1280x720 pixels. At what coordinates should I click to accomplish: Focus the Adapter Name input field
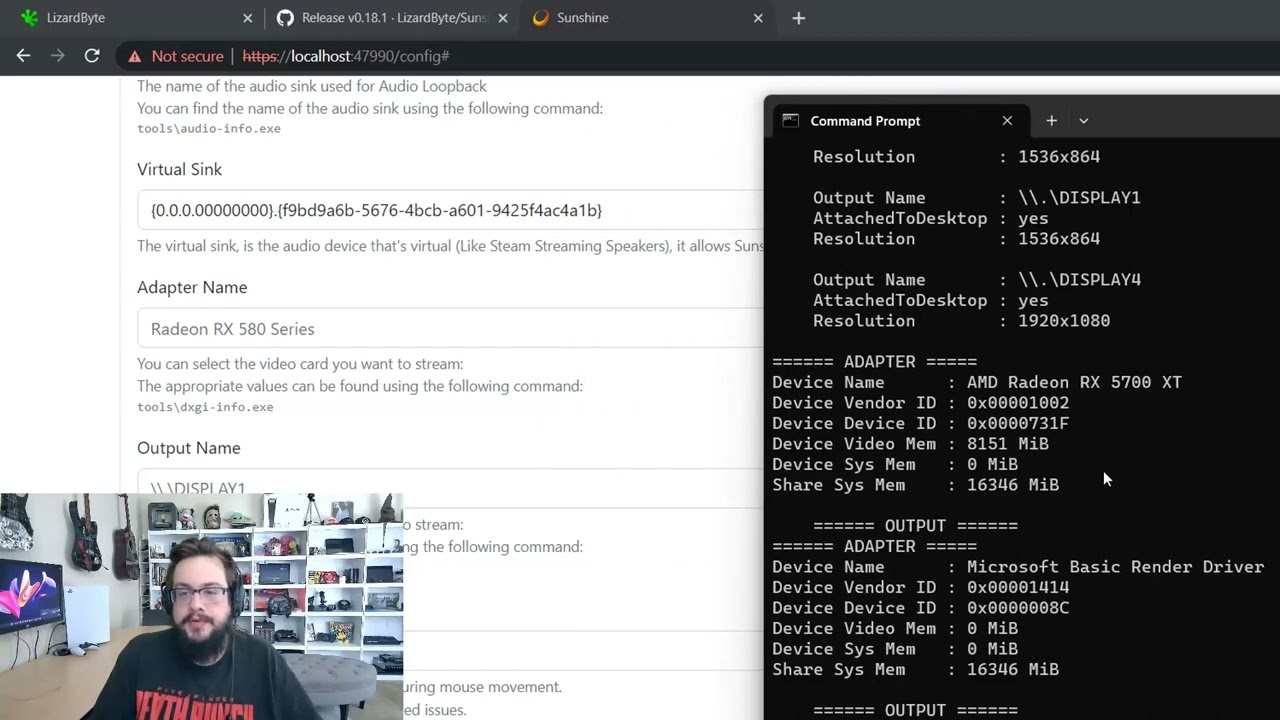450,328
